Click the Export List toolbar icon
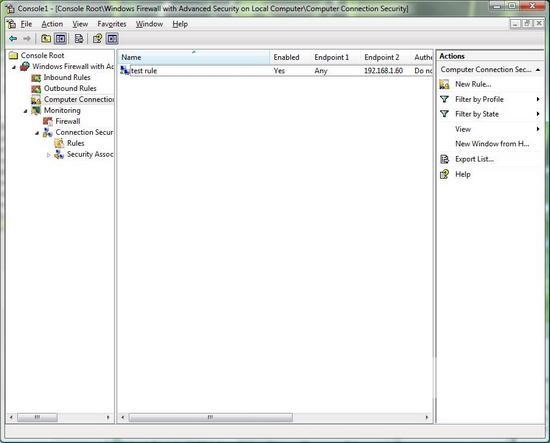Screen dimensions: 550x443 click(79, 39)
